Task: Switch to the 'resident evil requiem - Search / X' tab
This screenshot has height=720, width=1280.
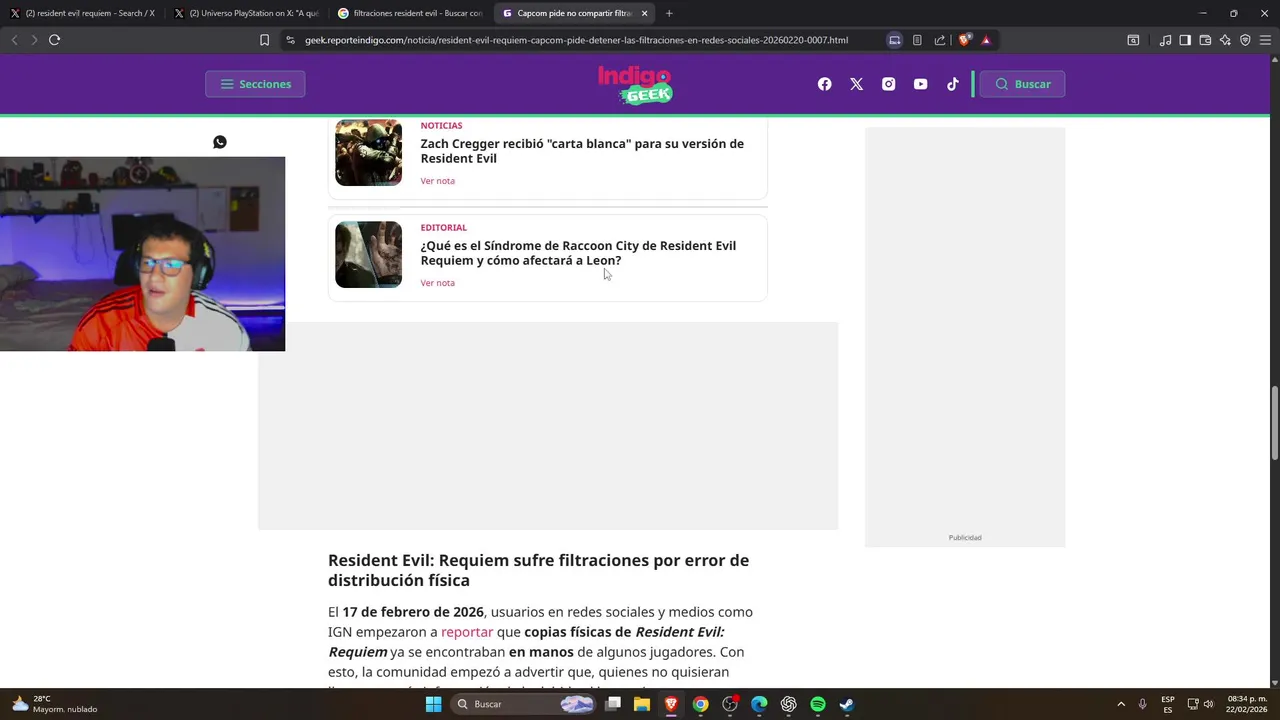Action: [x=82, y=13]
